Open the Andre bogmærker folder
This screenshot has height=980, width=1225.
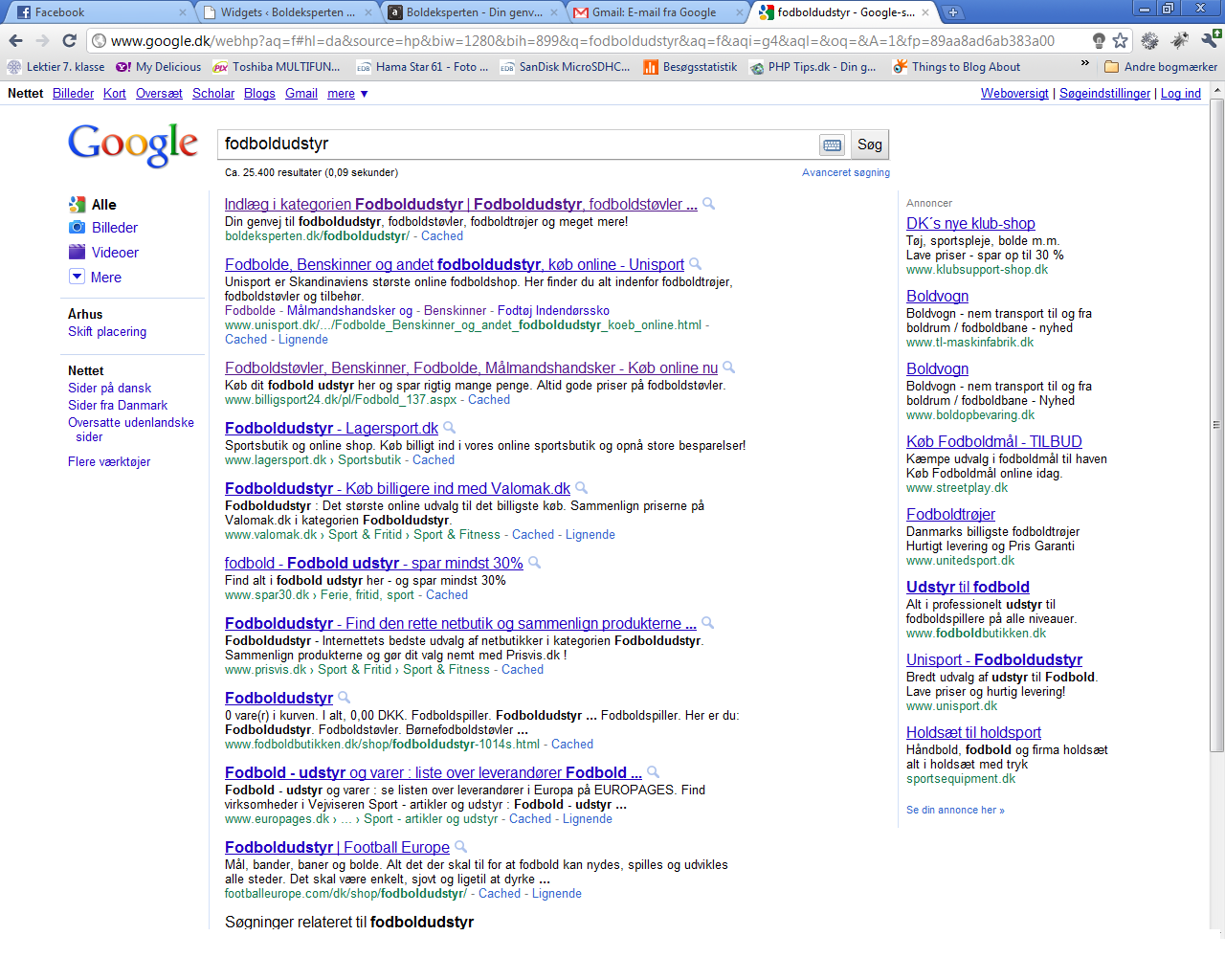click(x=1161, y=67)
